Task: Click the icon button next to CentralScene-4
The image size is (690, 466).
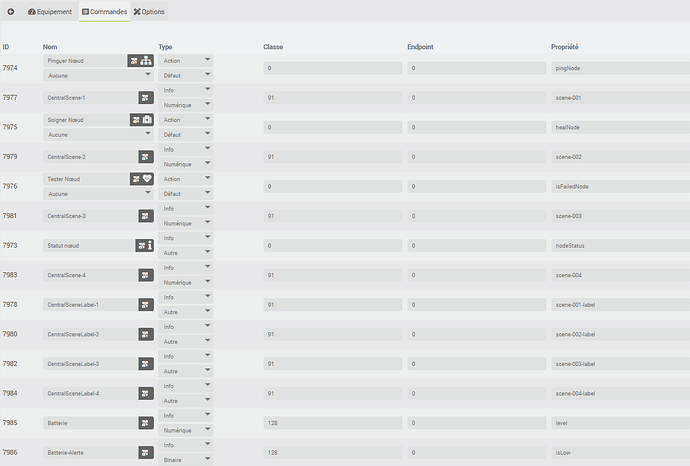Action: [x=145, y=275]
